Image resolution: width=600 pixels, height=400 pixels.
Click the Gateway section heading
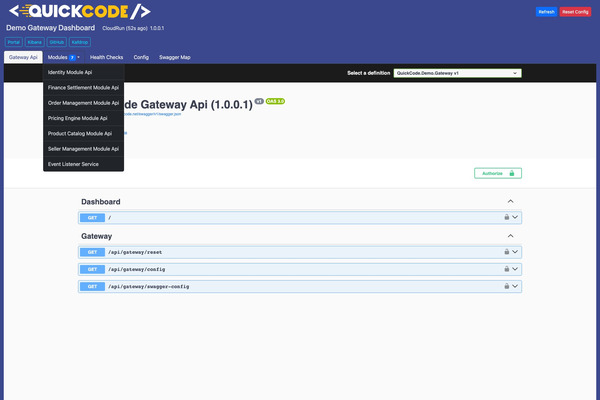point(96,236)
